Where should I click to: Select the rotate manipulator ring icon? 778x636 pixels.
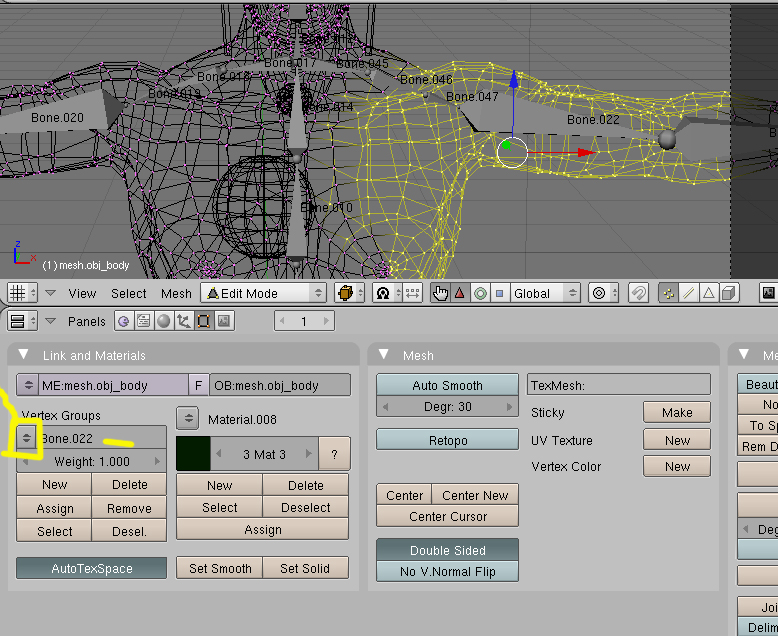tap(480, 293)
